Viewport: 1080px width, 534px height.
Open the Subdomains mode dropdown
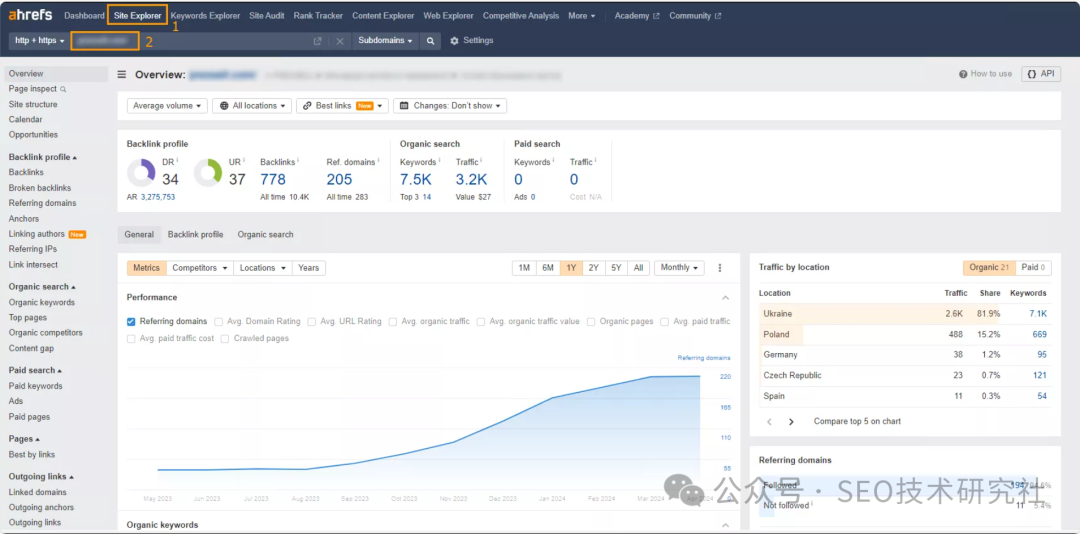coord(385,41)
